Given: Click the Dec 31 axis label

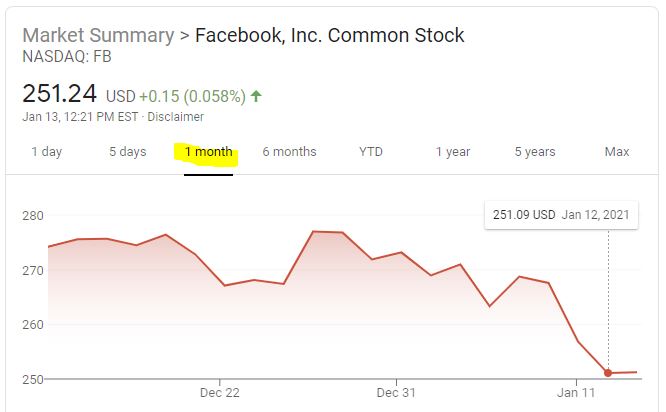Looking at the screenshot, I should coord(397,392).
